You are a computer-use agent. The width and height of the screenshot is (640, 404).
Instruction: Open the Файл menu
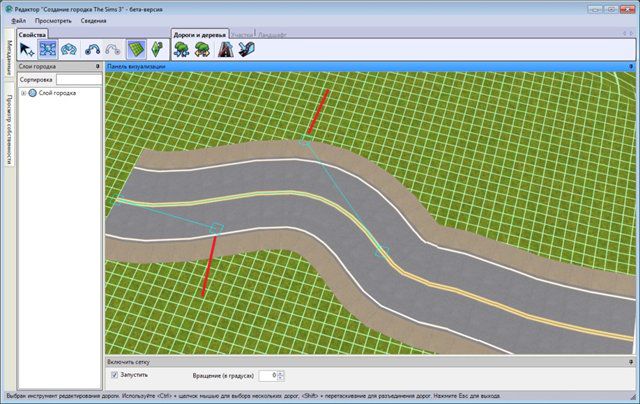[19, 20]
